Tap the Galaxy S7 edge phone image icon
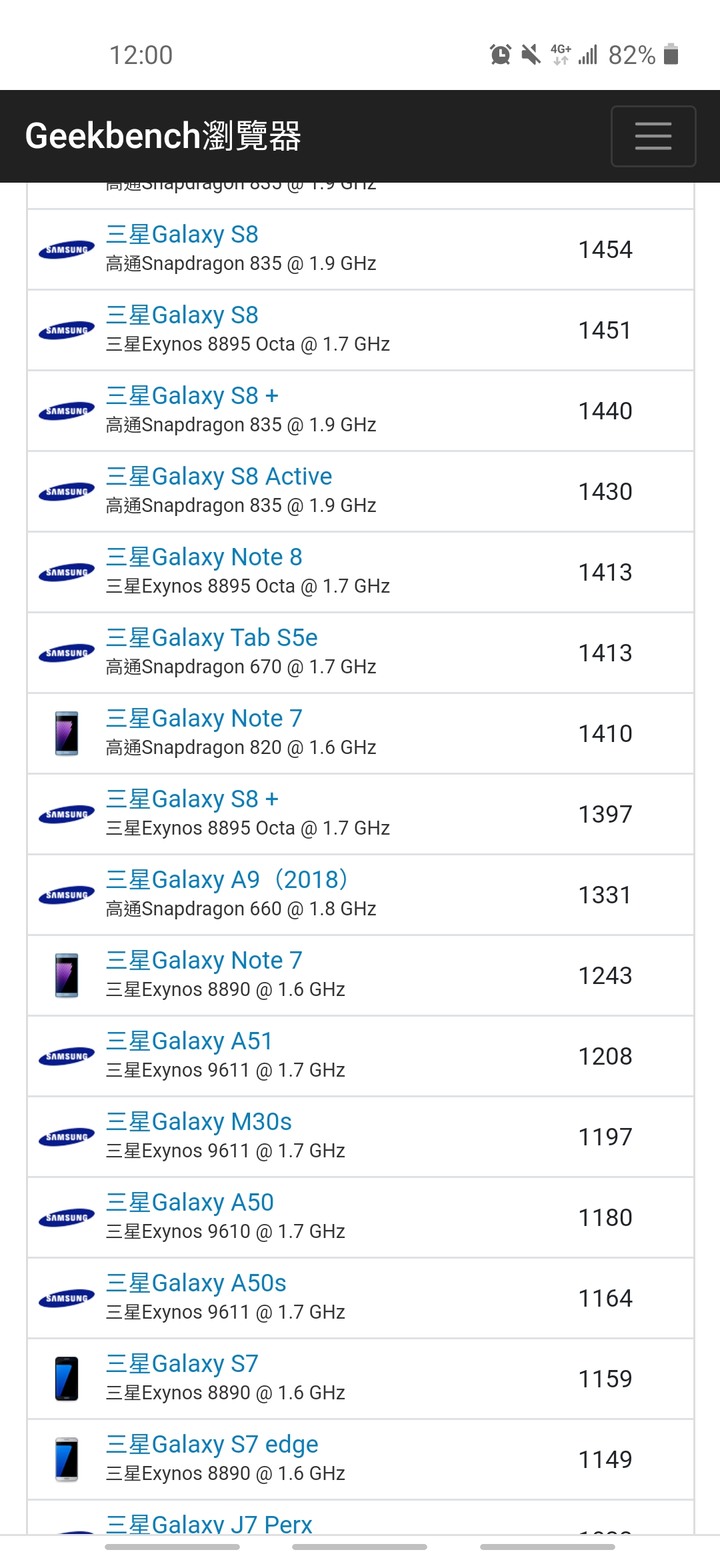The image size is (720, 1560). pyautogui.click(x=66, y=1459)
